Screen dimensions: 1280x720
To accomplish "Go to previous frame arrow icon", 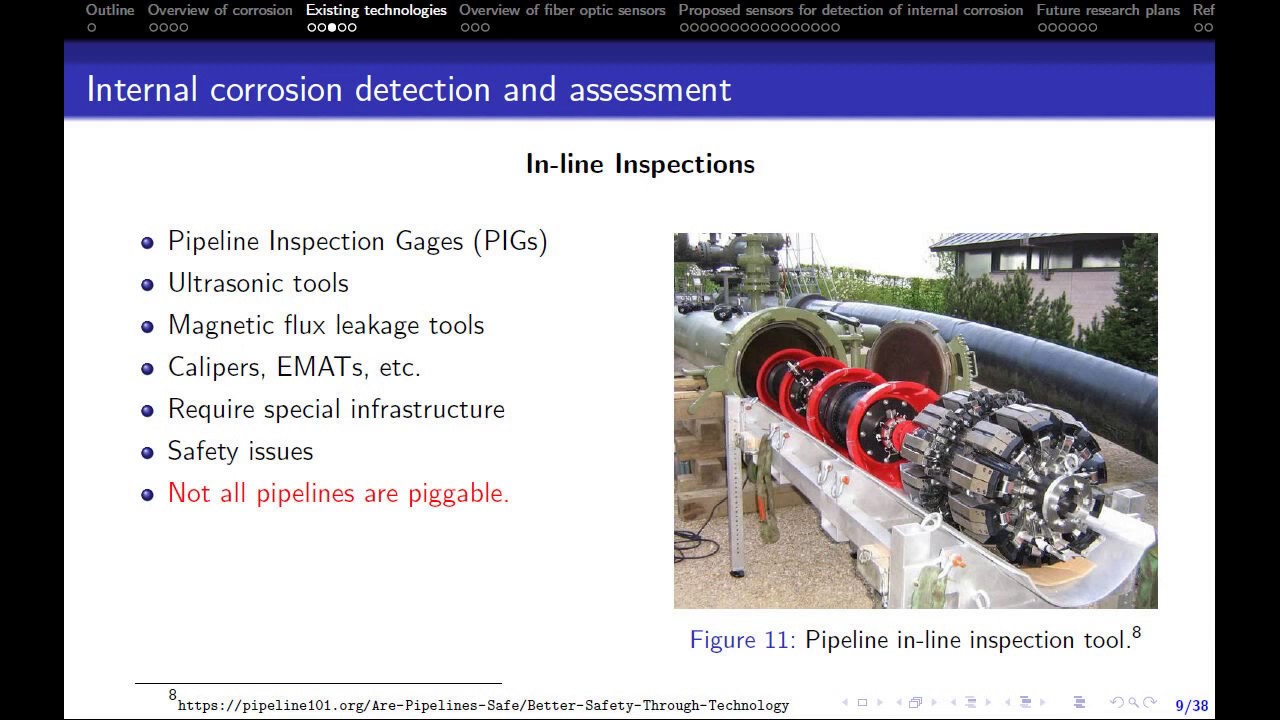I will coord(899,702).
